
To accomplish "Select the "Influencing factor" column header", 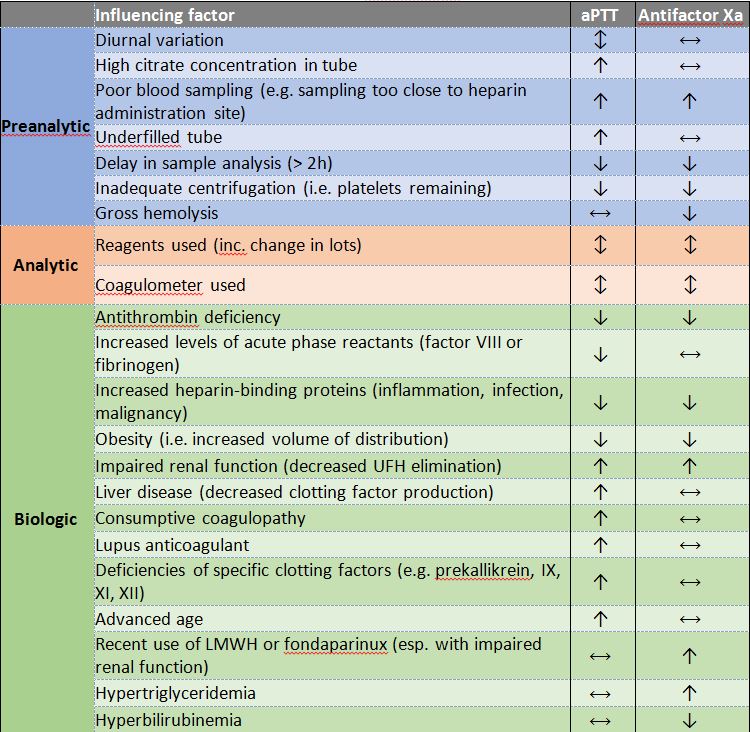I will [x=165, y=15].
